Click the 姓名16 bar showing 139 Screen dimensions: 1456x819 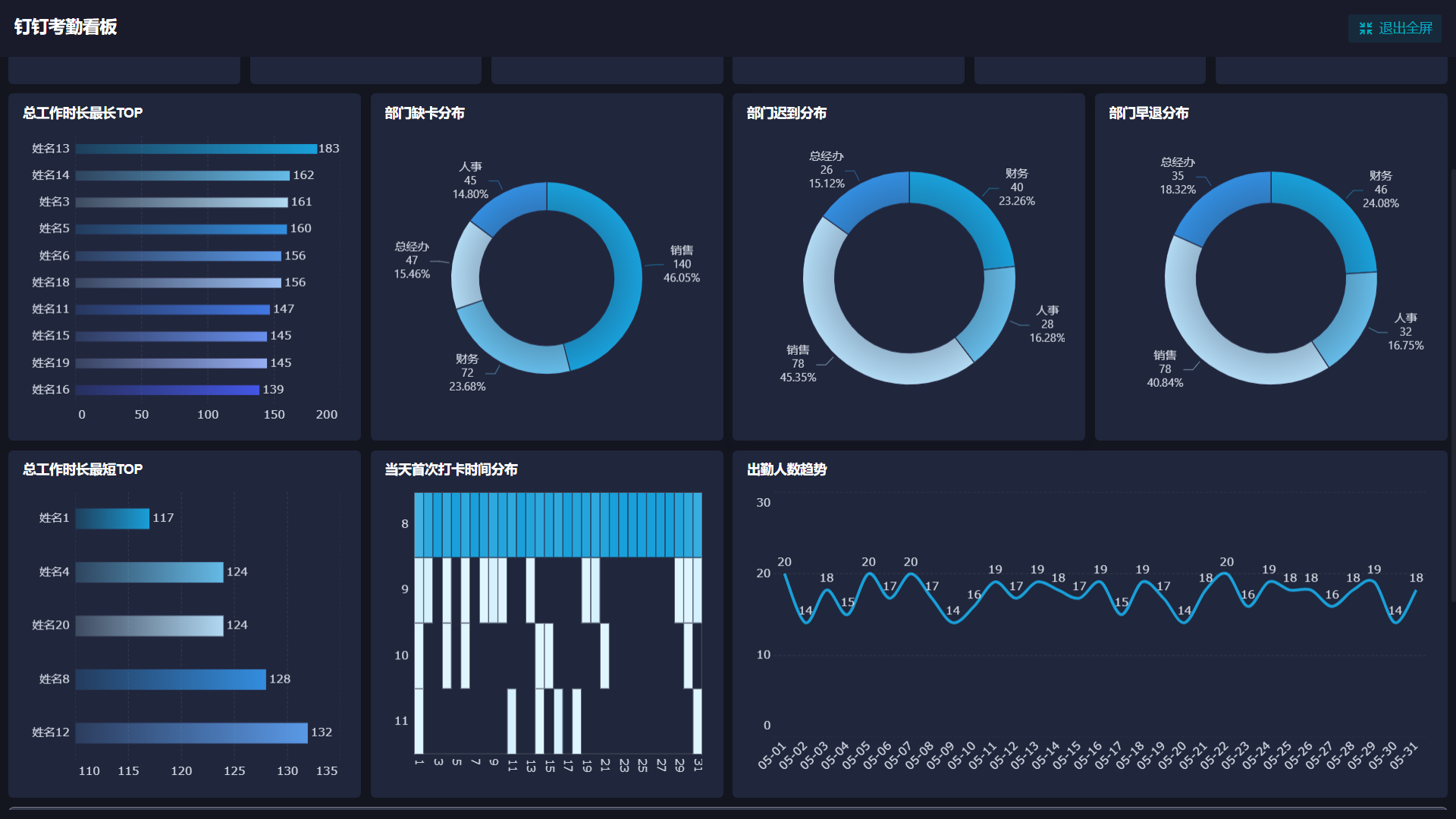168,389
